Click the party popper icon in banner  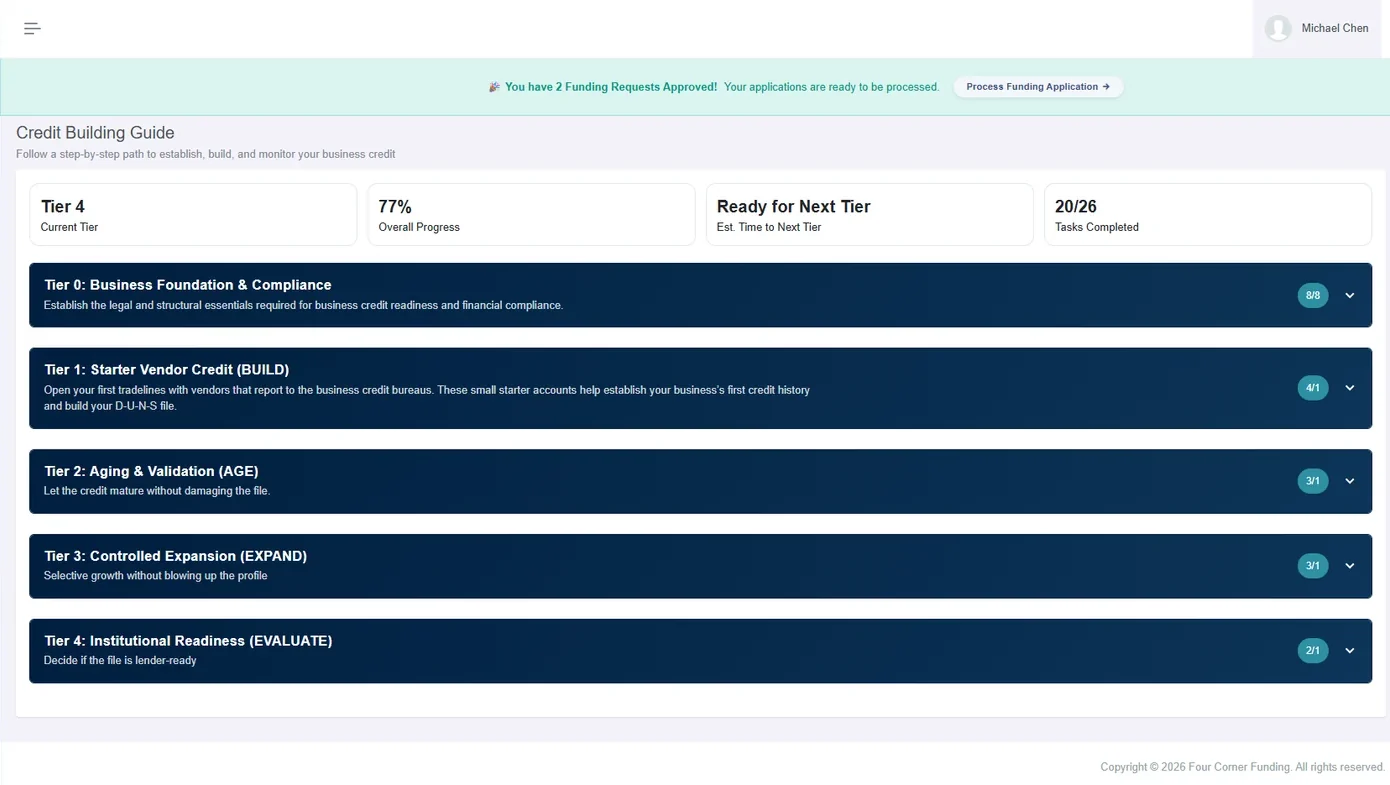494,87
